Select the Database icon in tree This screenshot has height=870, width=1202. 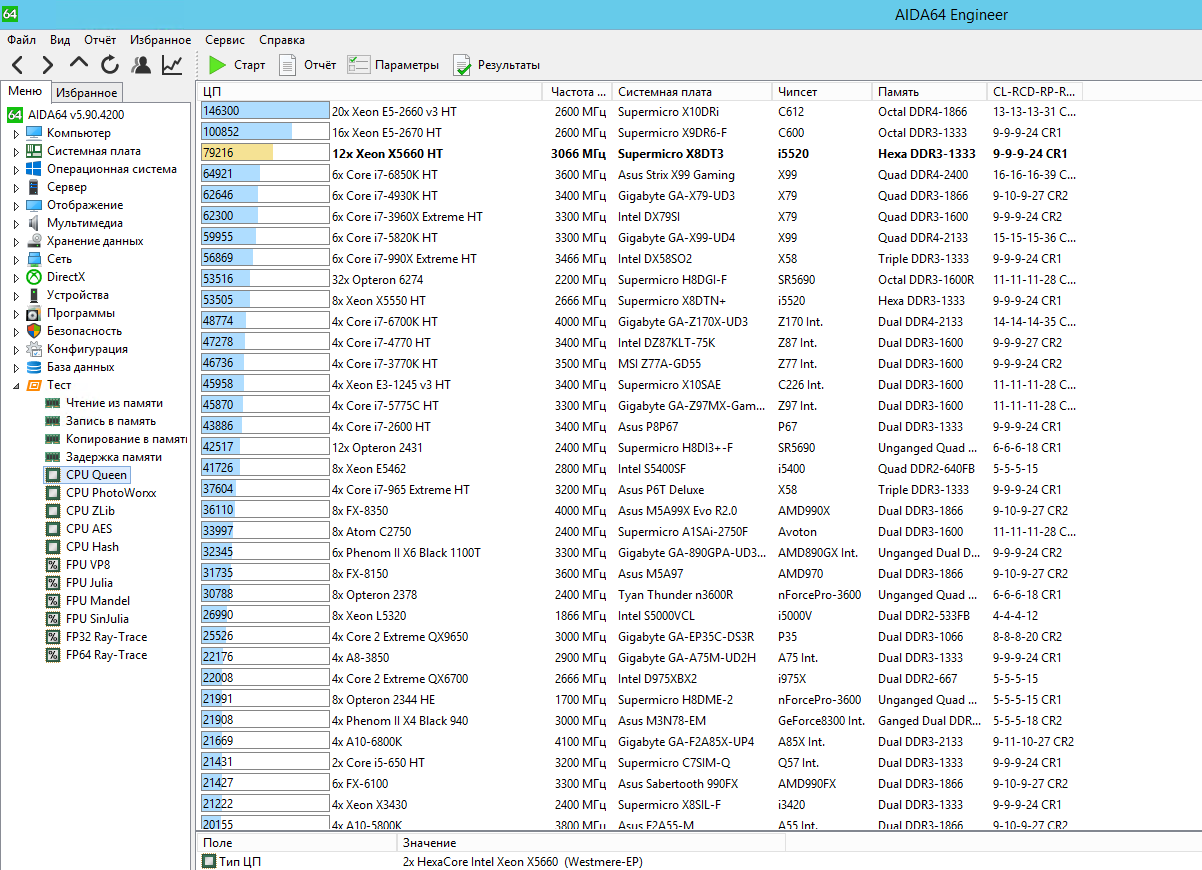tap(35, 367)
